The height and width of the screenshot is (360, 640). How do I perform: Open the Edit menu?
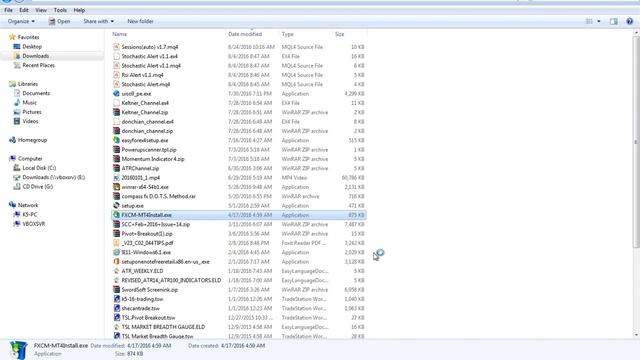24,10
